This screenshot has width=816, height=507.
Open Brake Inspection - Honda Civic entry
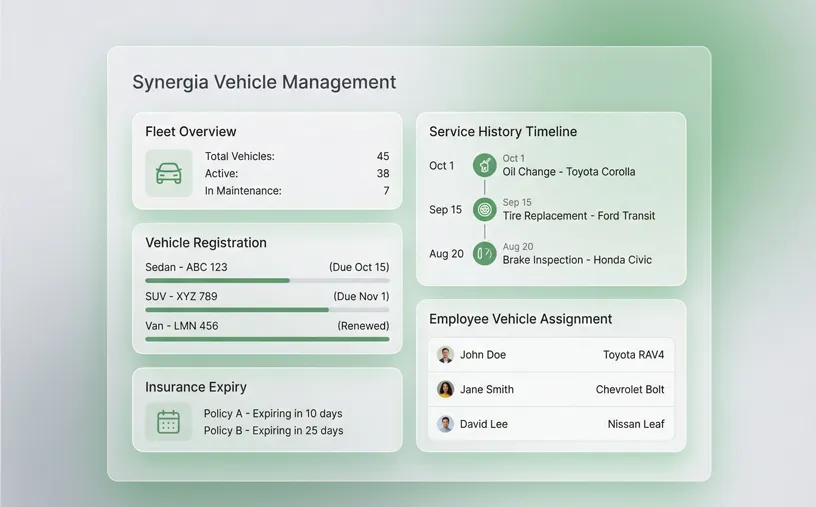point(577,260)
